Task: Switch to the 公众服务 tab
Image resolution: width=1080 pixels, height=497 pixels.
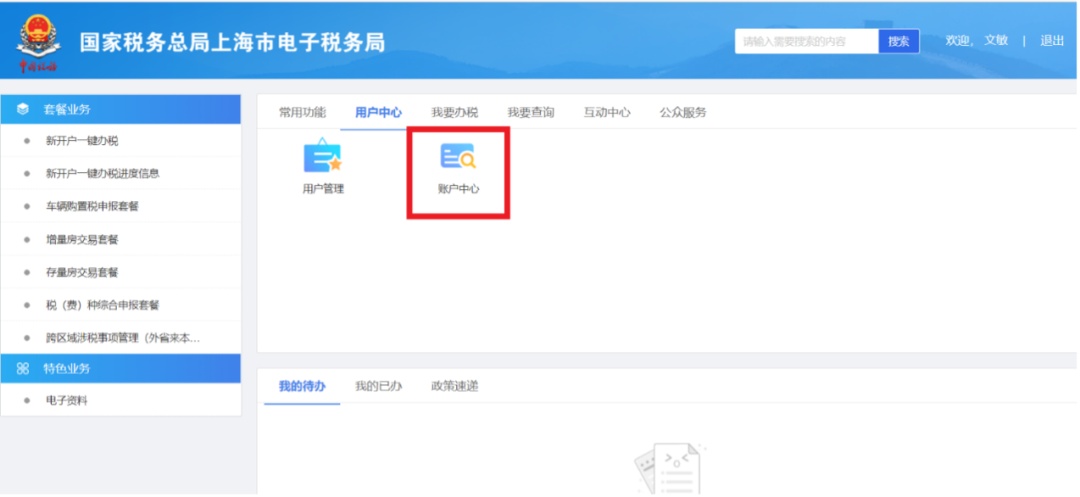Action: tap(683, 113)
